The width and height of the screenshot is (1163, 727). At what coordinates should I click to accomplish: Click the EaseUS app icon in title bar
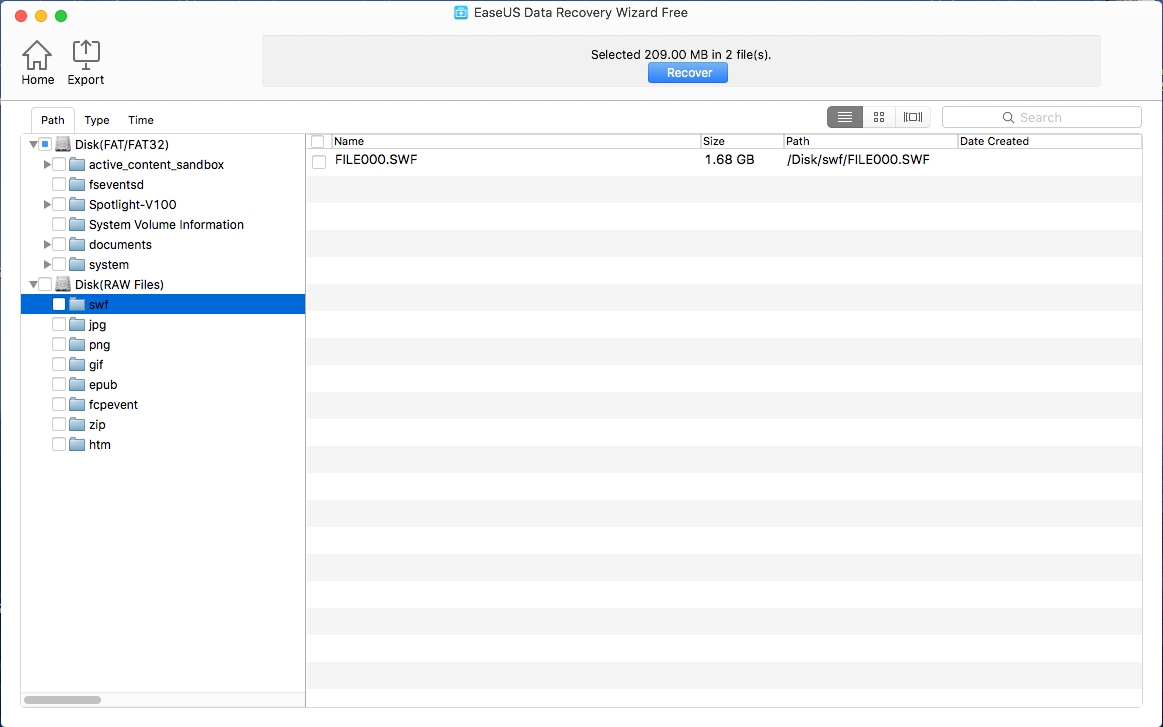click(461, 13)
